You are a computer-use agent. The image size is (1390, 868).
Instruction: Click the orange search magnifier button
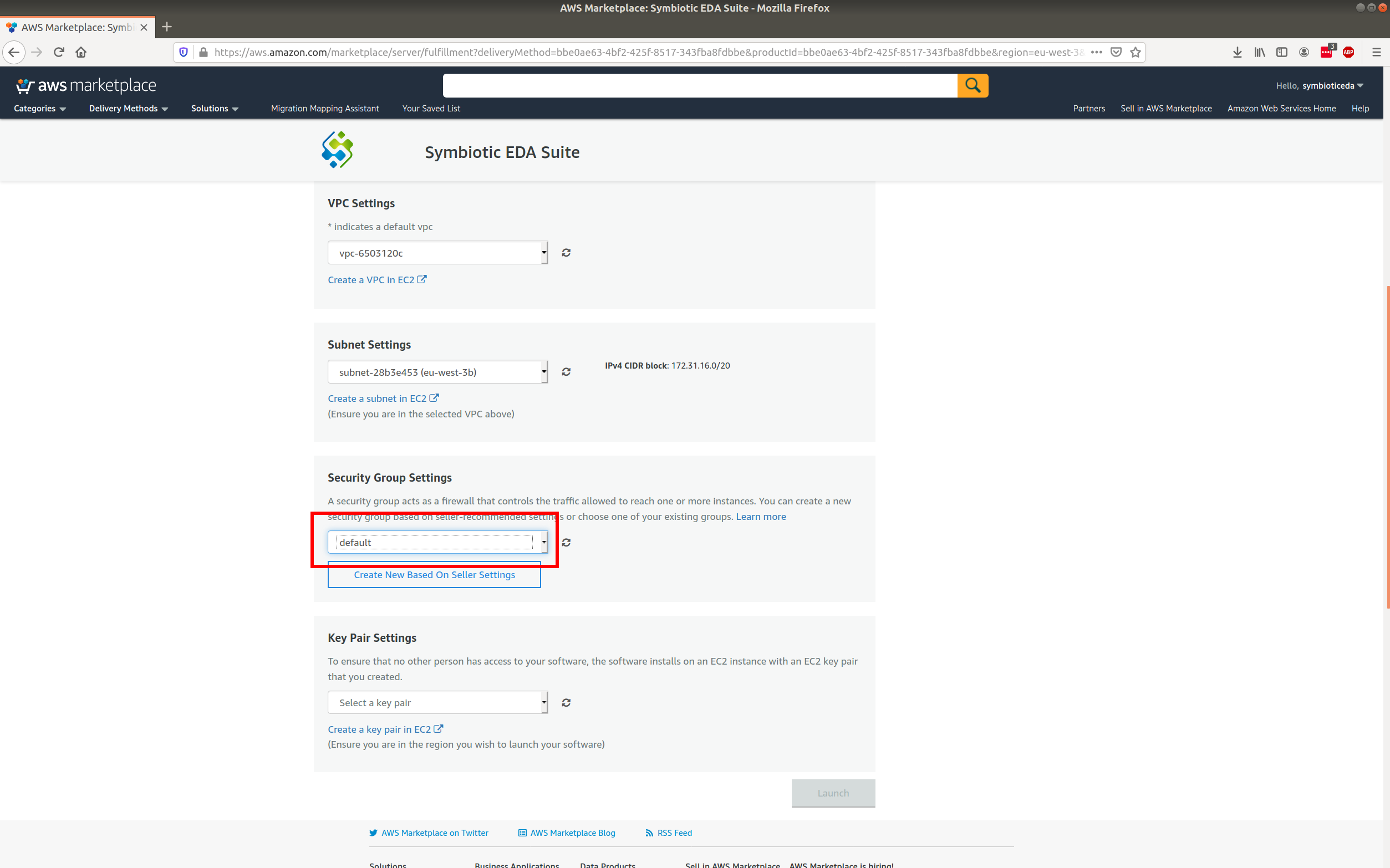point(973,85)
